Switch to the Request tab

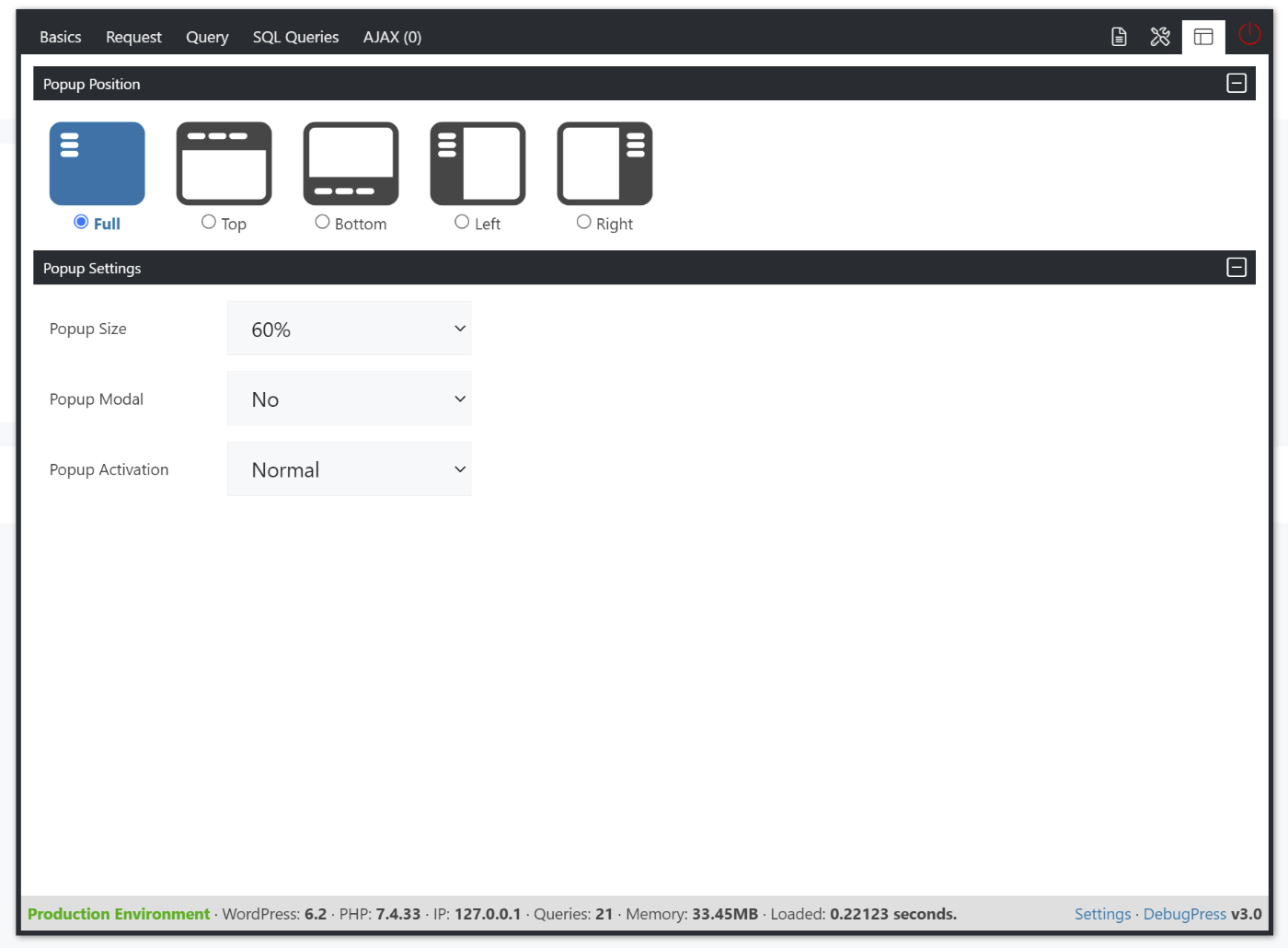click(x=133, y=38)
